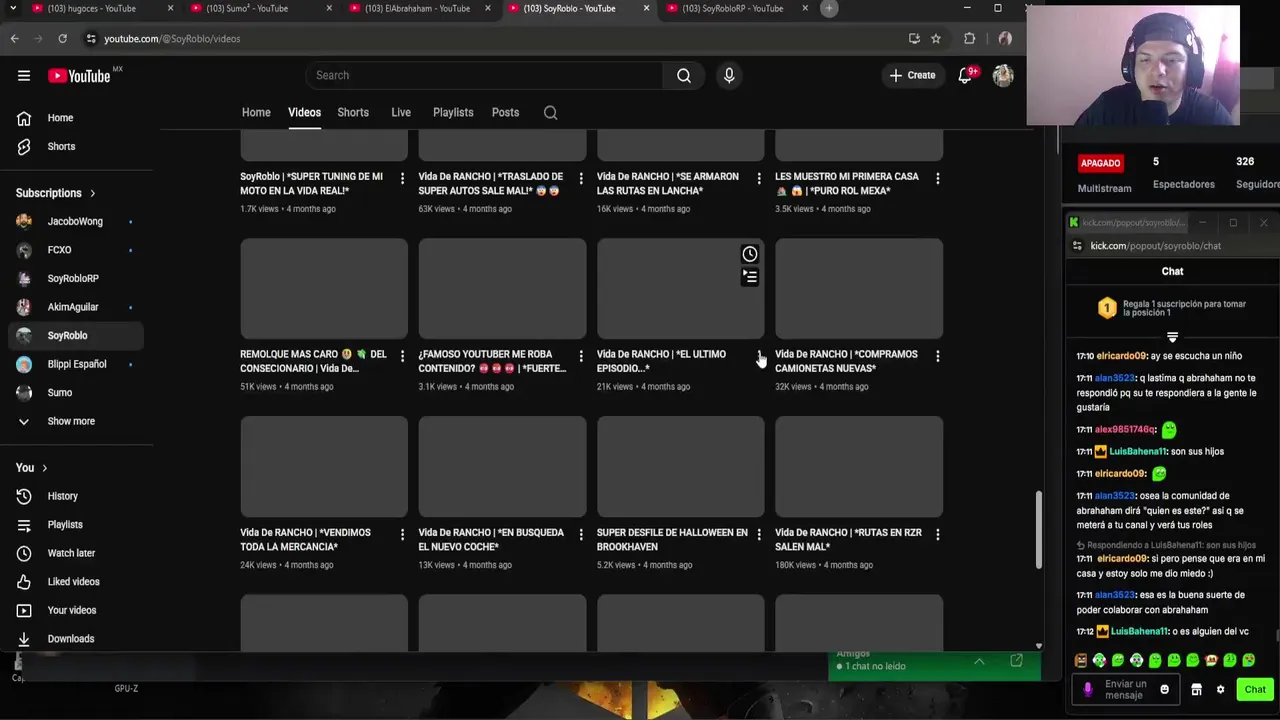Screen dimensions: 1280x720
Task: Open Kick chat shop icon
Action: click(x=1196, y=689)
